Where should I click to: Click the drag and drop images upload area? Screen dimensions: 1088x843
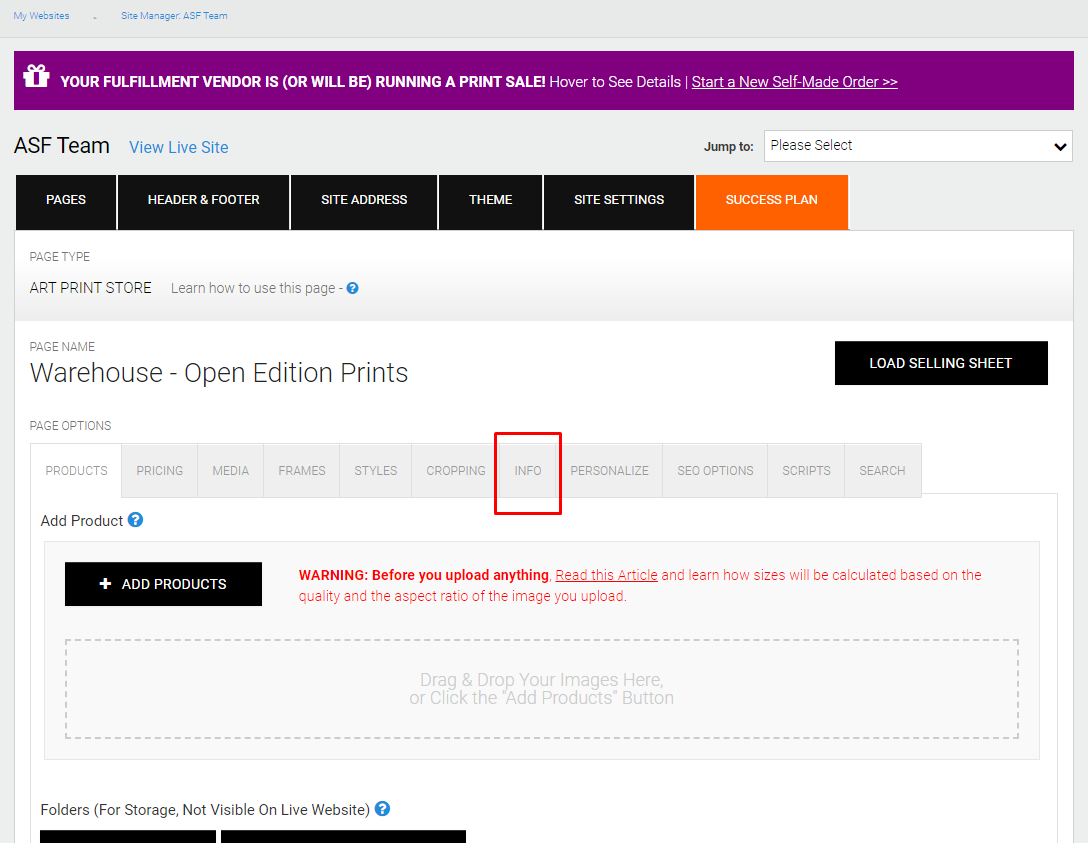[542, 689]
